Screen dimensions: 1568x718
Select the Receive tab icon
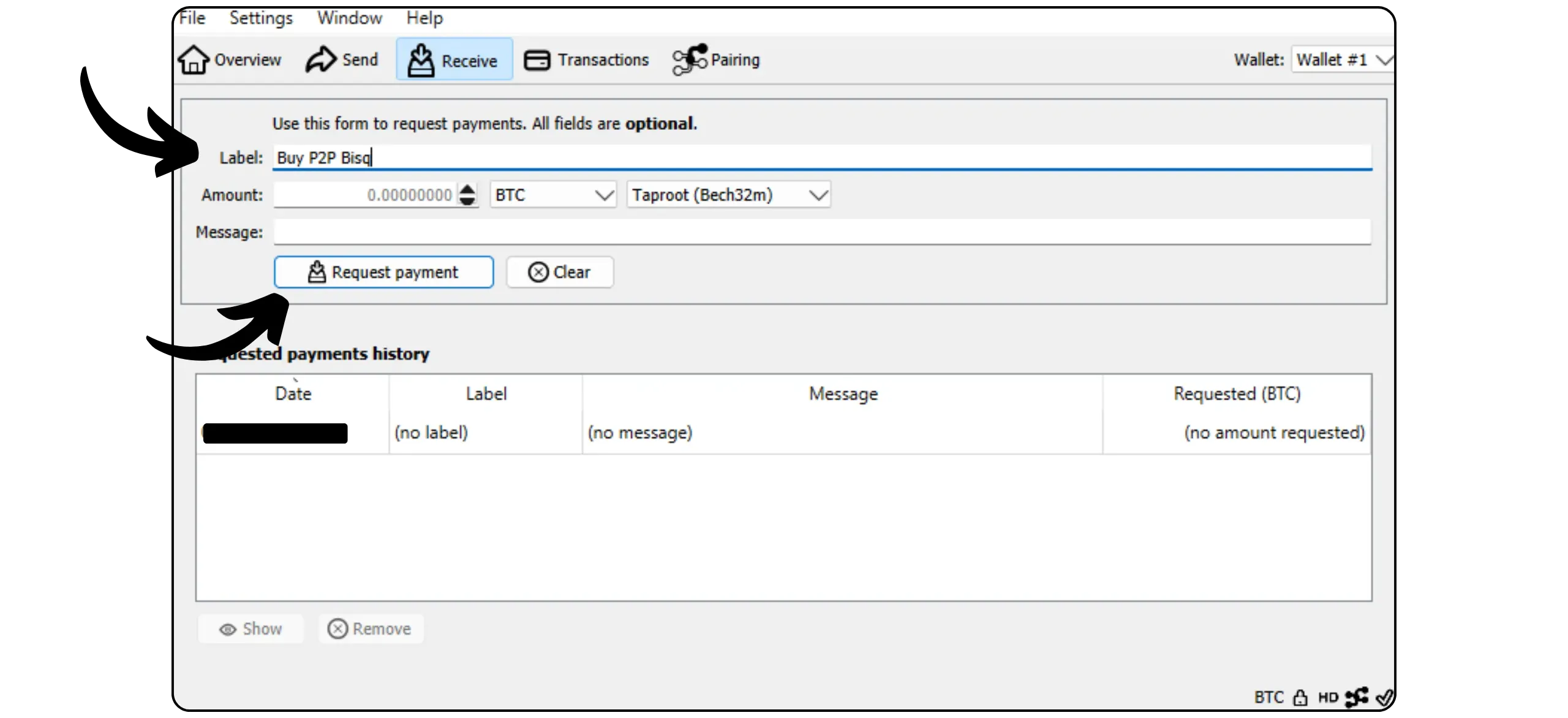(x=421, y=60)
